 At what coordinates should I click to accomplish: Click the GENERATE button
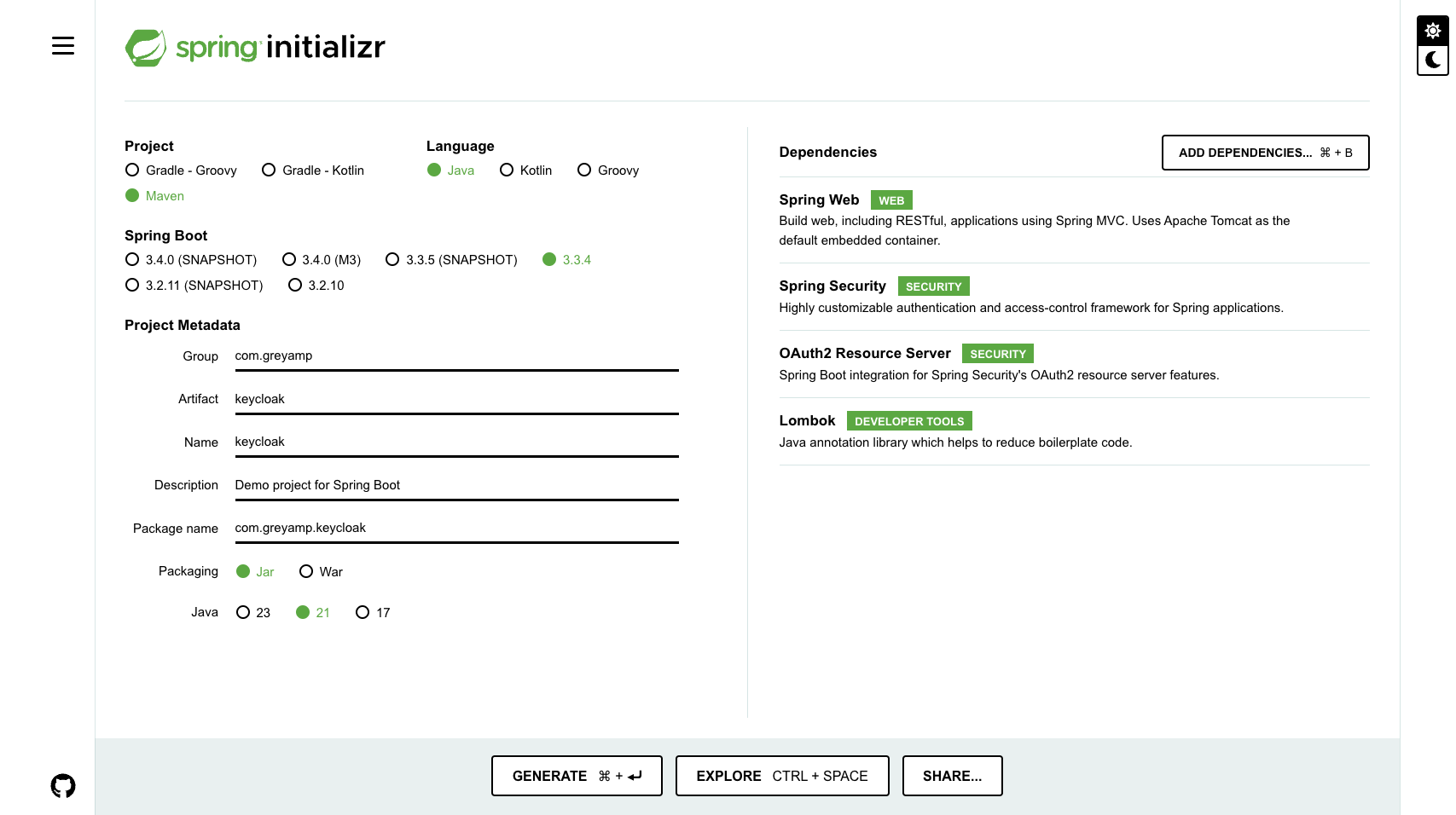(x=577, y=776)
